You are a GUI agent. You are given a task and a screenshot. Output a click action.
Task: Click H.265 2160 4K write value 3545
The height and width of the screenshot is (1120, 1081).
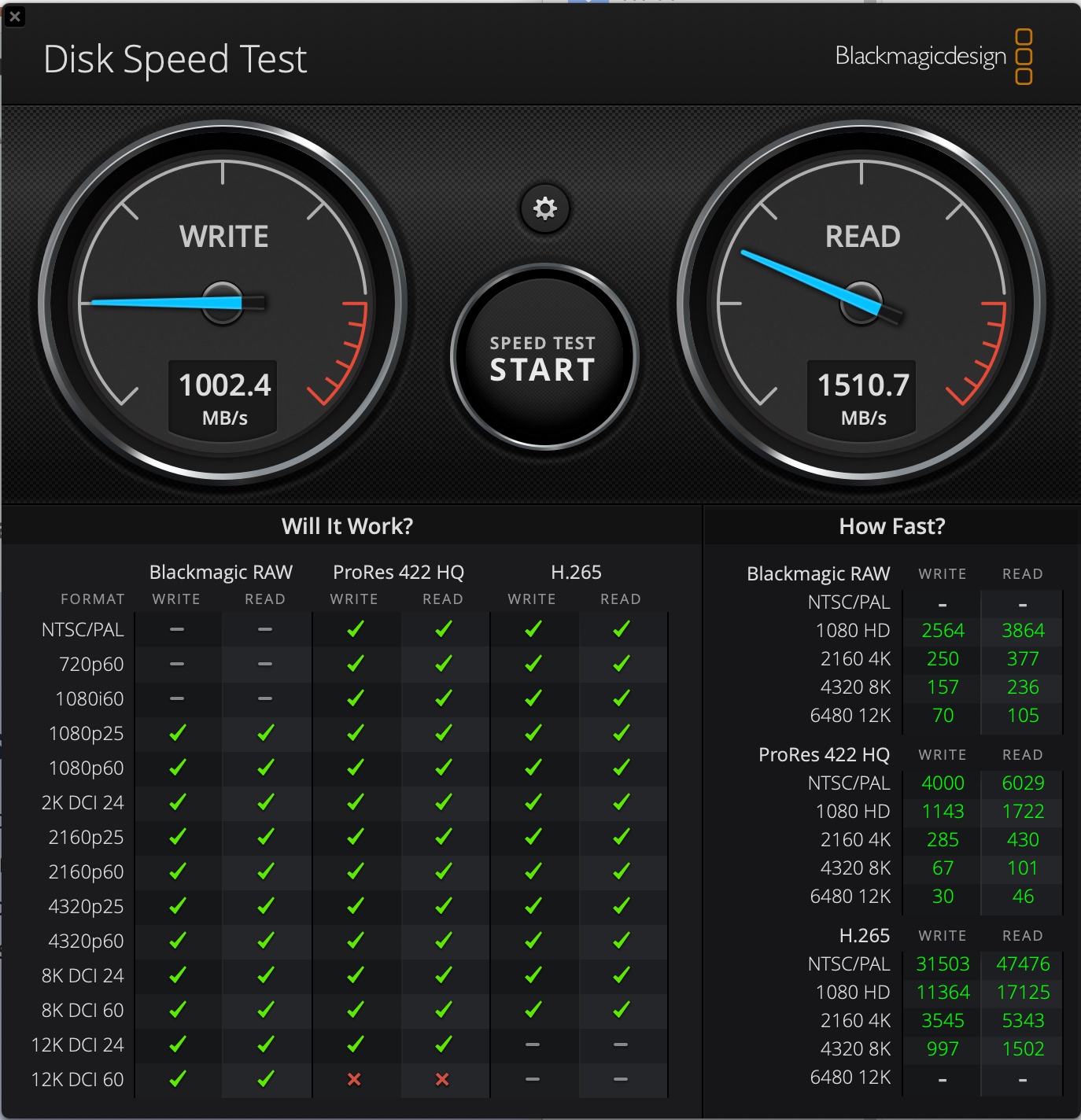[943, 1021]
